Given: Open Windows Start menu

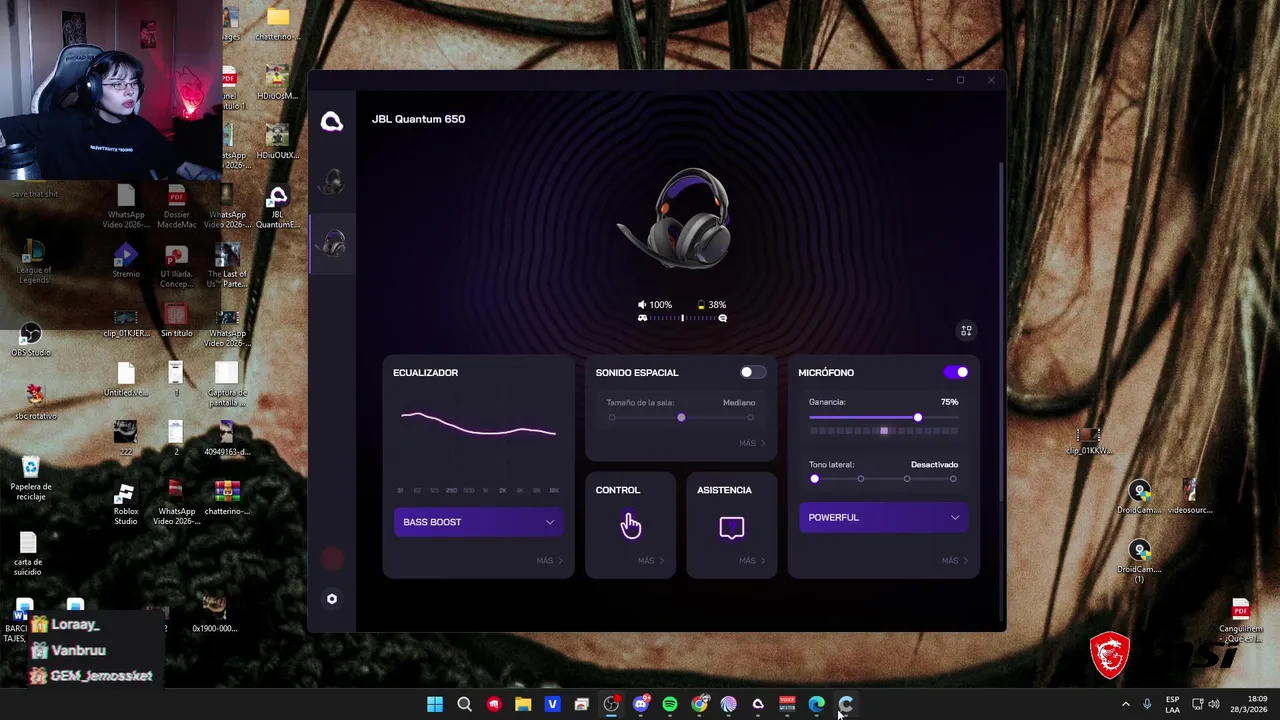Looking at the screenshot, I should 435,704.
